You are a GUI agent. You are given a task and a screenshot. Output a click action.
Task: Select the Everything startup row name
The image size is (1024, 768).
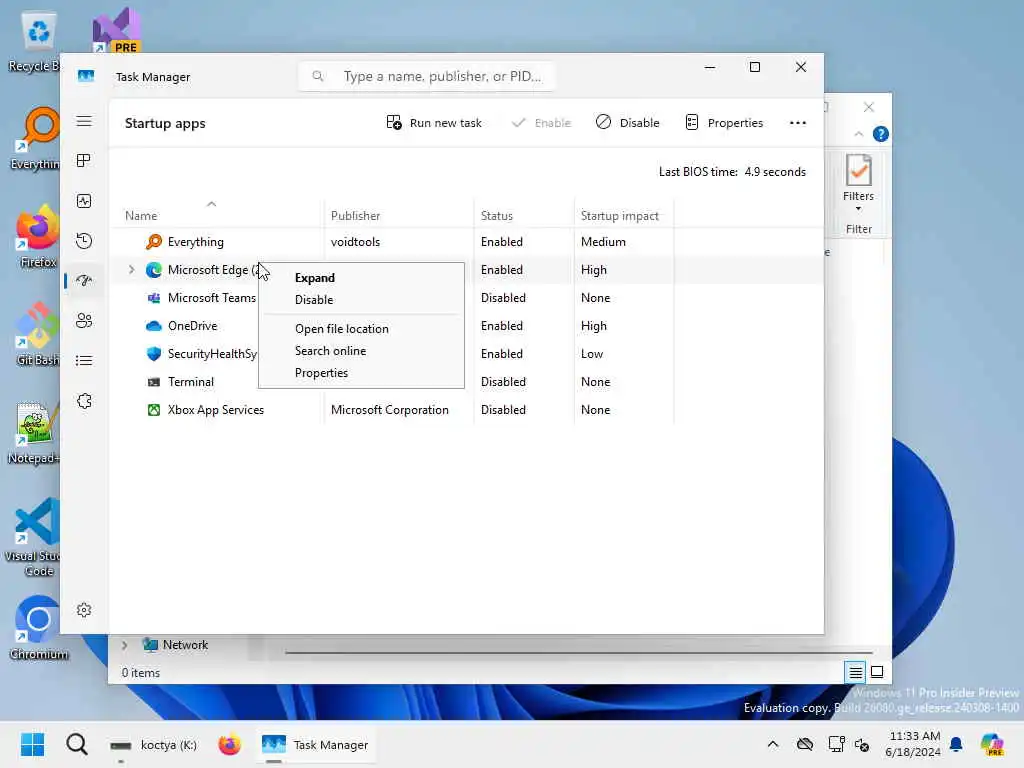point(195,242)
